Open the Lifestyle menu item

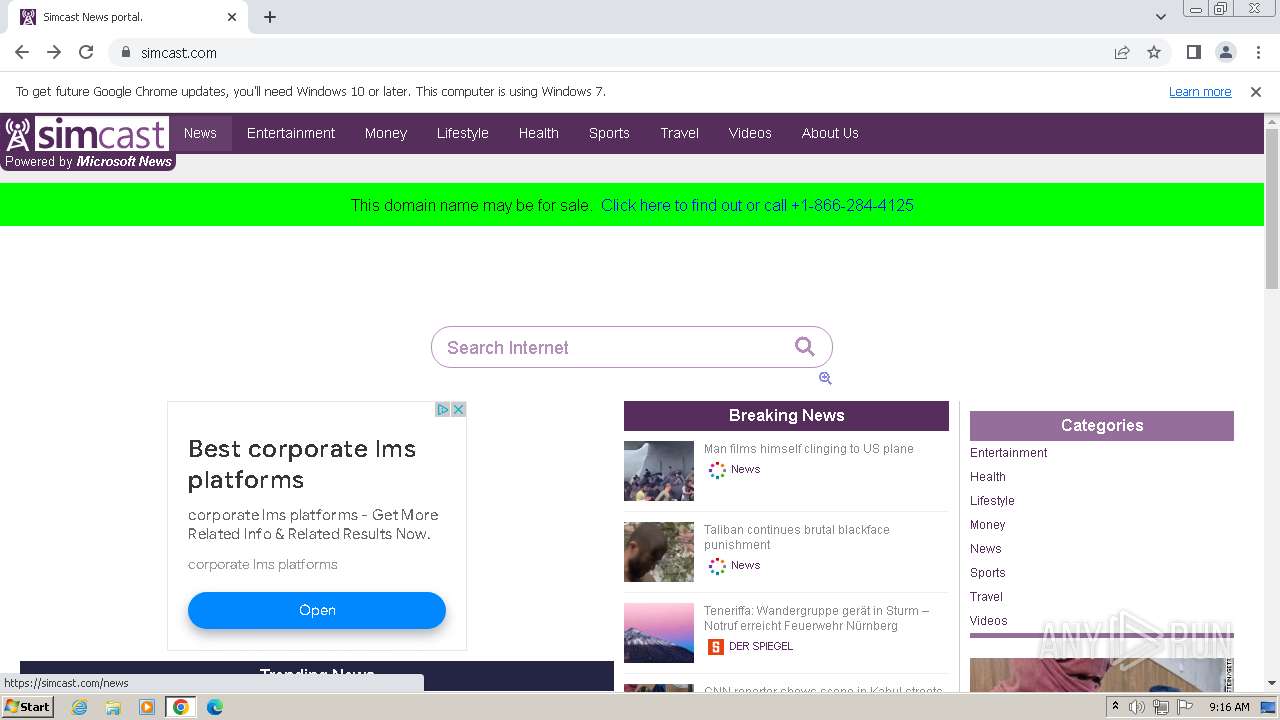[x=463, y=133]
